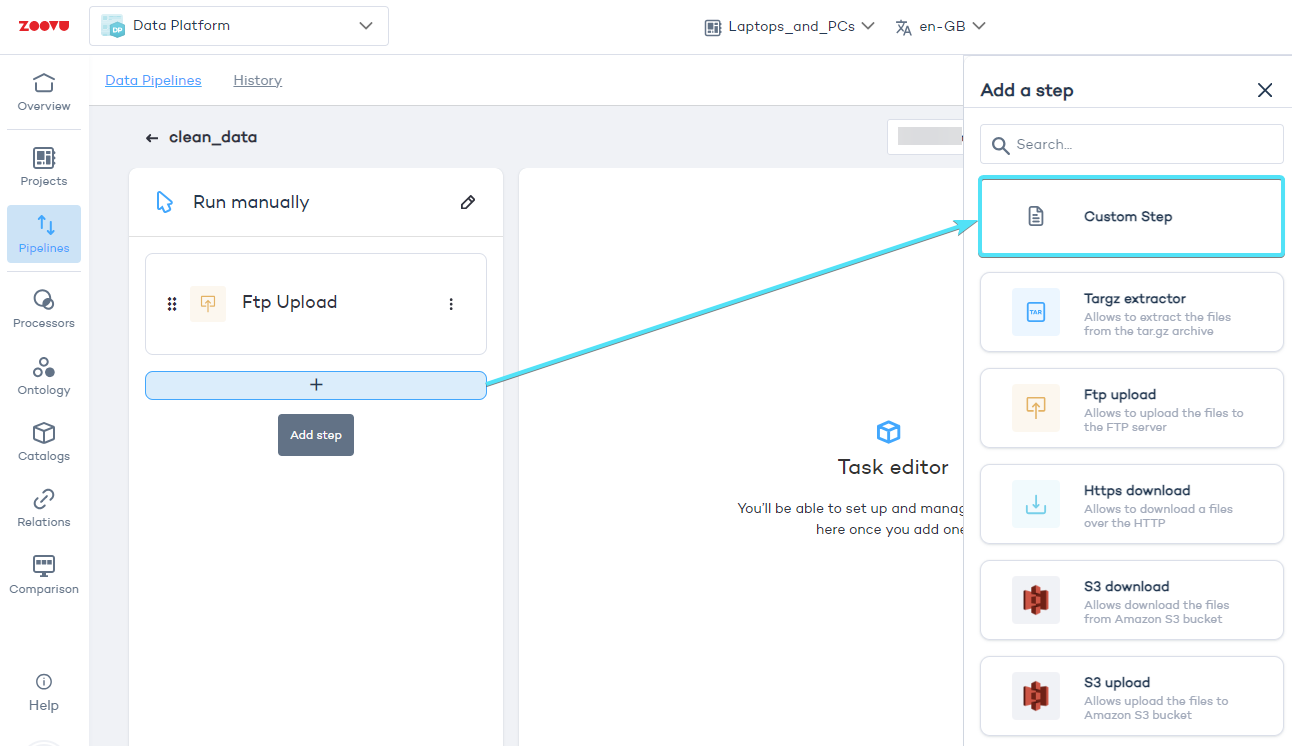Open the Catalogs section
The image size is (1292, 746).
pyautogui.click(x=44, y=442)
